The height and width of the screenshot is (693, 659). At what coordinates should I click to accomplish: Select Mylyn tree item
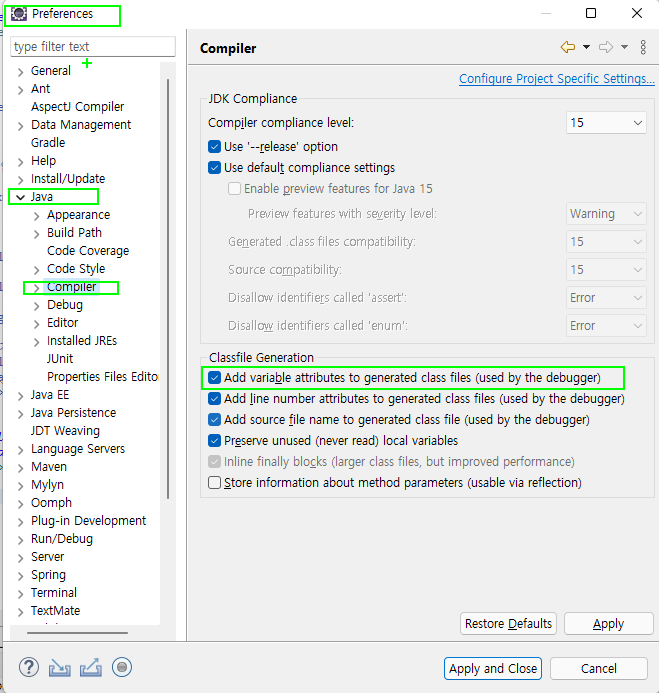(47, 485)
